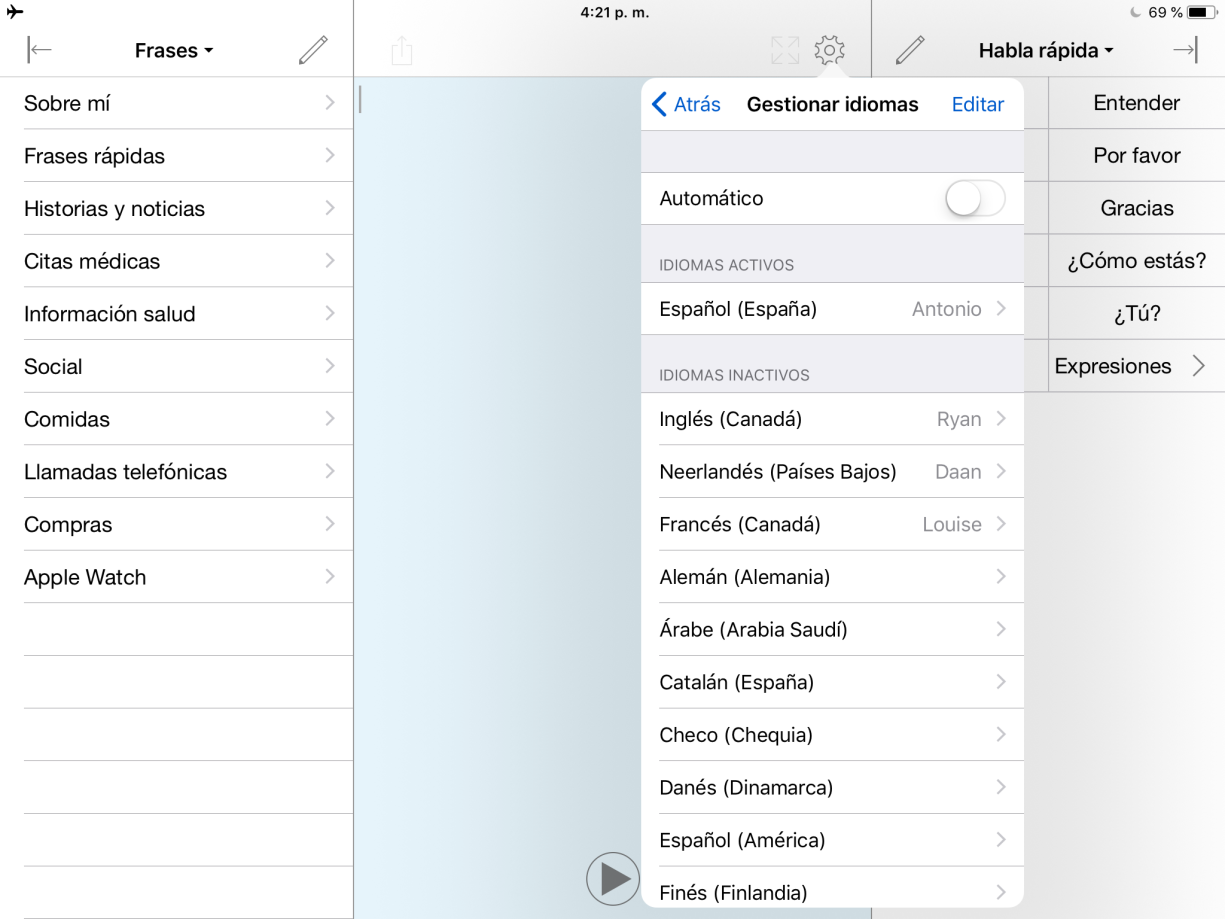Select Neerlandés (Países Bajos) Daan

[x=832, y=472]
